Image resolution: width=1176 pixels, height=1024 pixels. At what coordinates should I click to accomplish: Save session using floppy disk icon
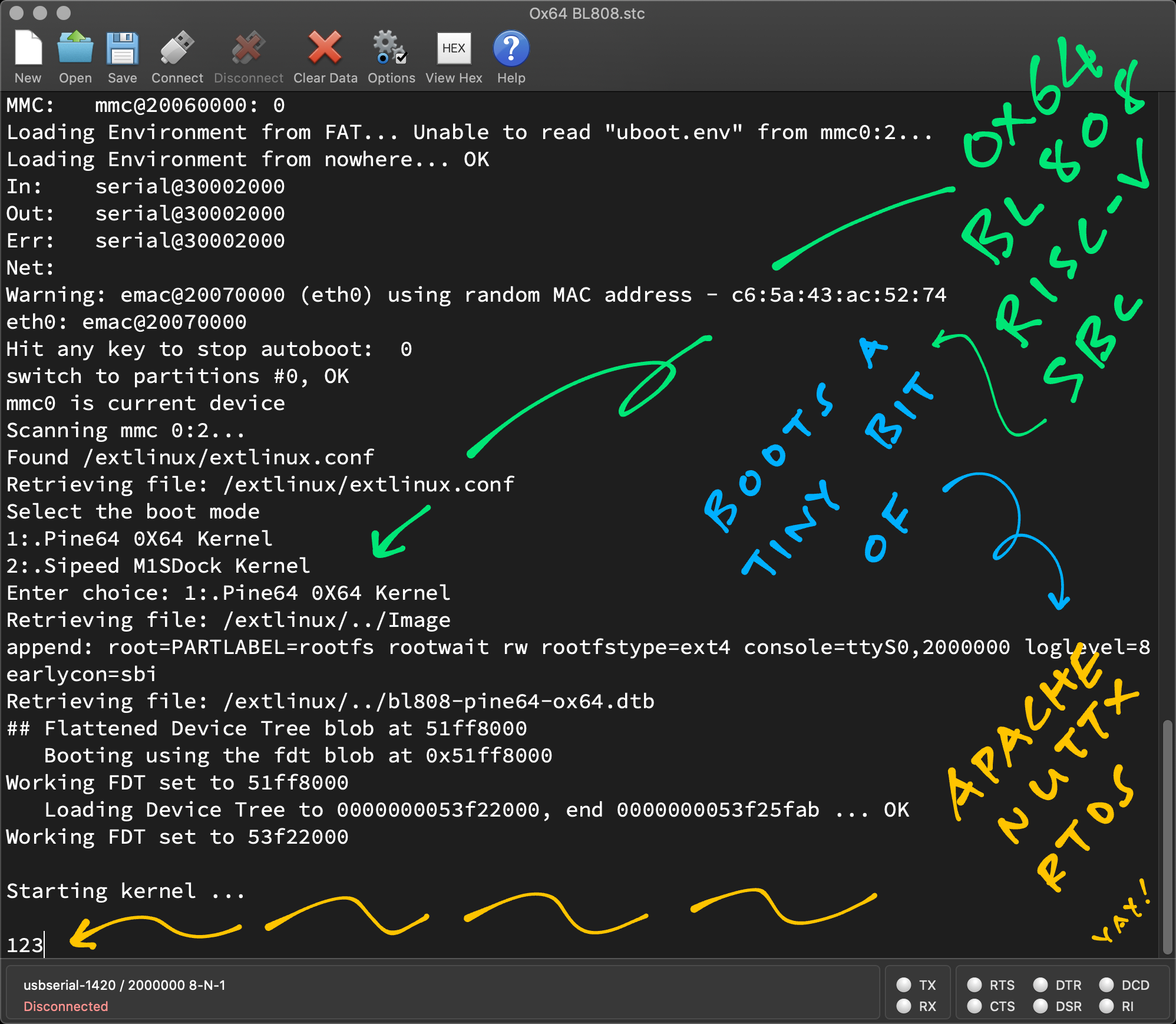click(x=122, y=48)
